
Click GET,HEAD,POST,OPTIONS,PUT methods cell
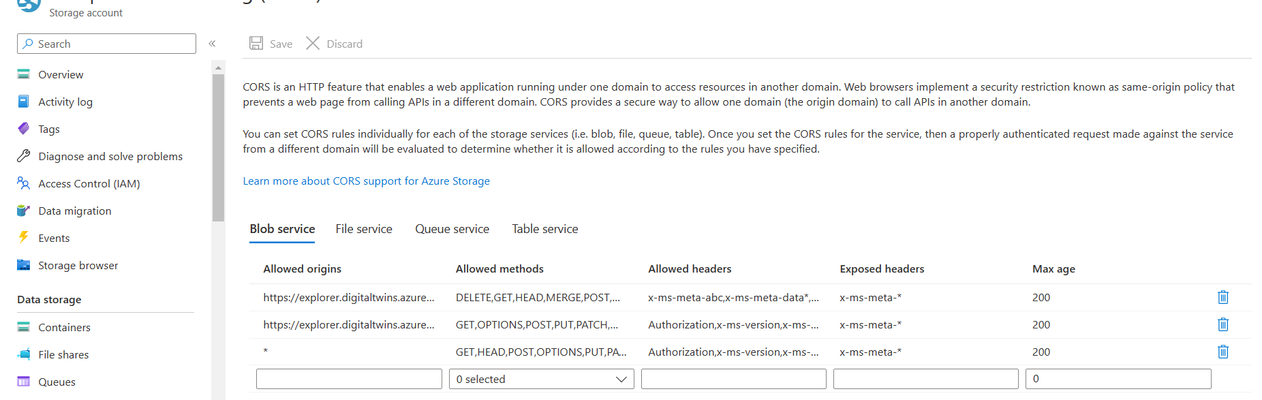(541, 352)
